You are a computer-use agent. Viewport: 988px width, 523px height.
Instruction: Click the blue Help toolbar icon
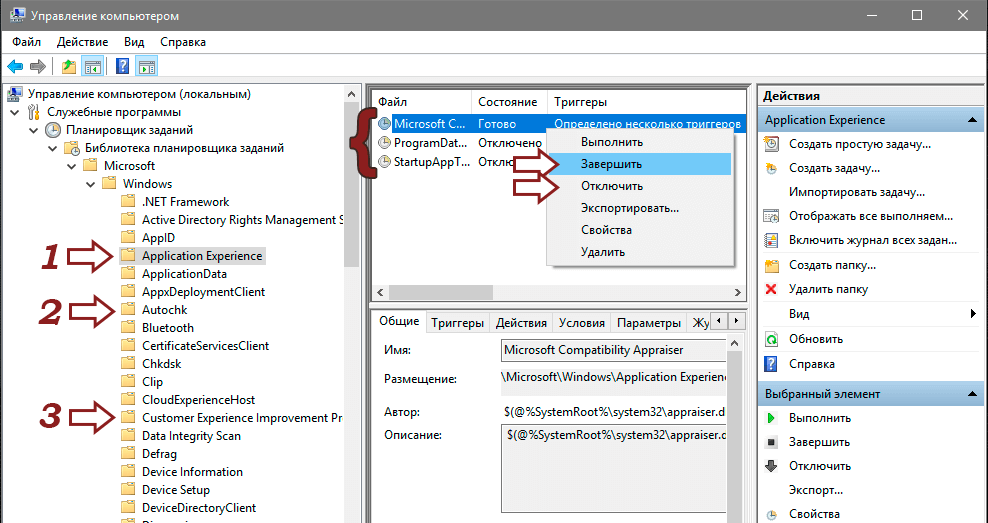[122, 67]
